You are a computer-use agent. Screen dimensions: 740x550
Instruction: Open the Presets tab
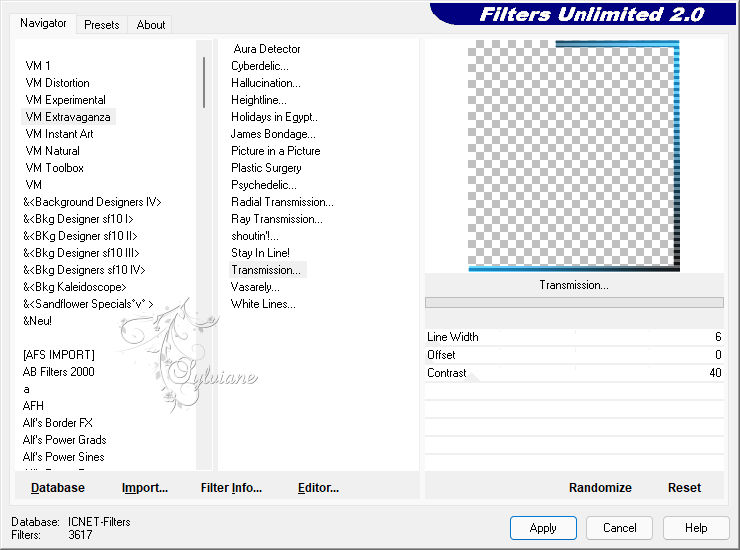pyautogui.click(x=101, y=25)
